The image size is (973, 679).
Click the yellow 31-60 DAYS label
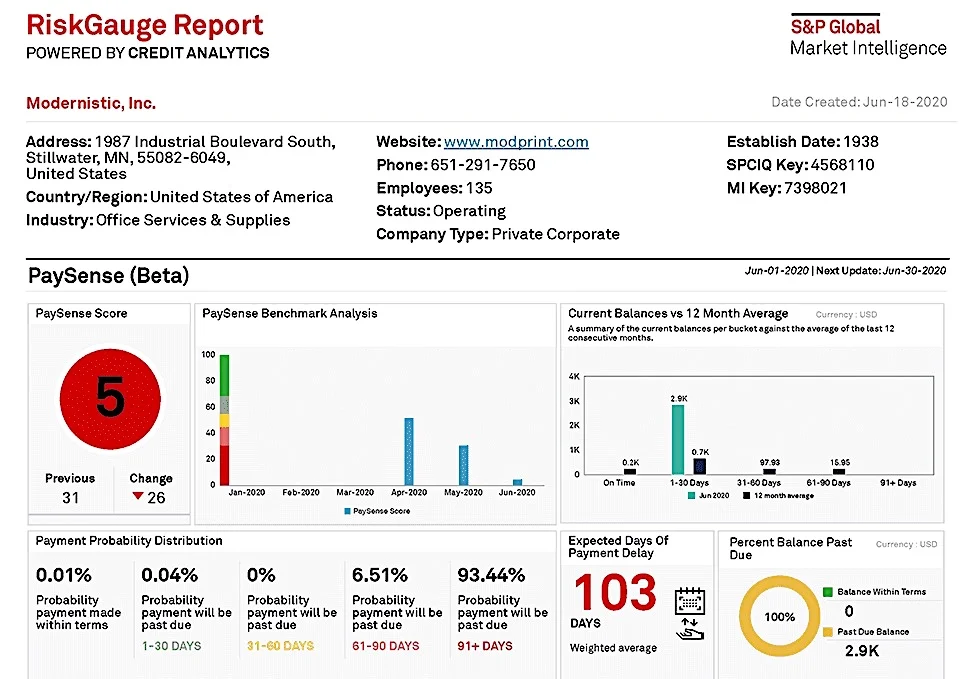pyautogui.click(x=280, y=645)
